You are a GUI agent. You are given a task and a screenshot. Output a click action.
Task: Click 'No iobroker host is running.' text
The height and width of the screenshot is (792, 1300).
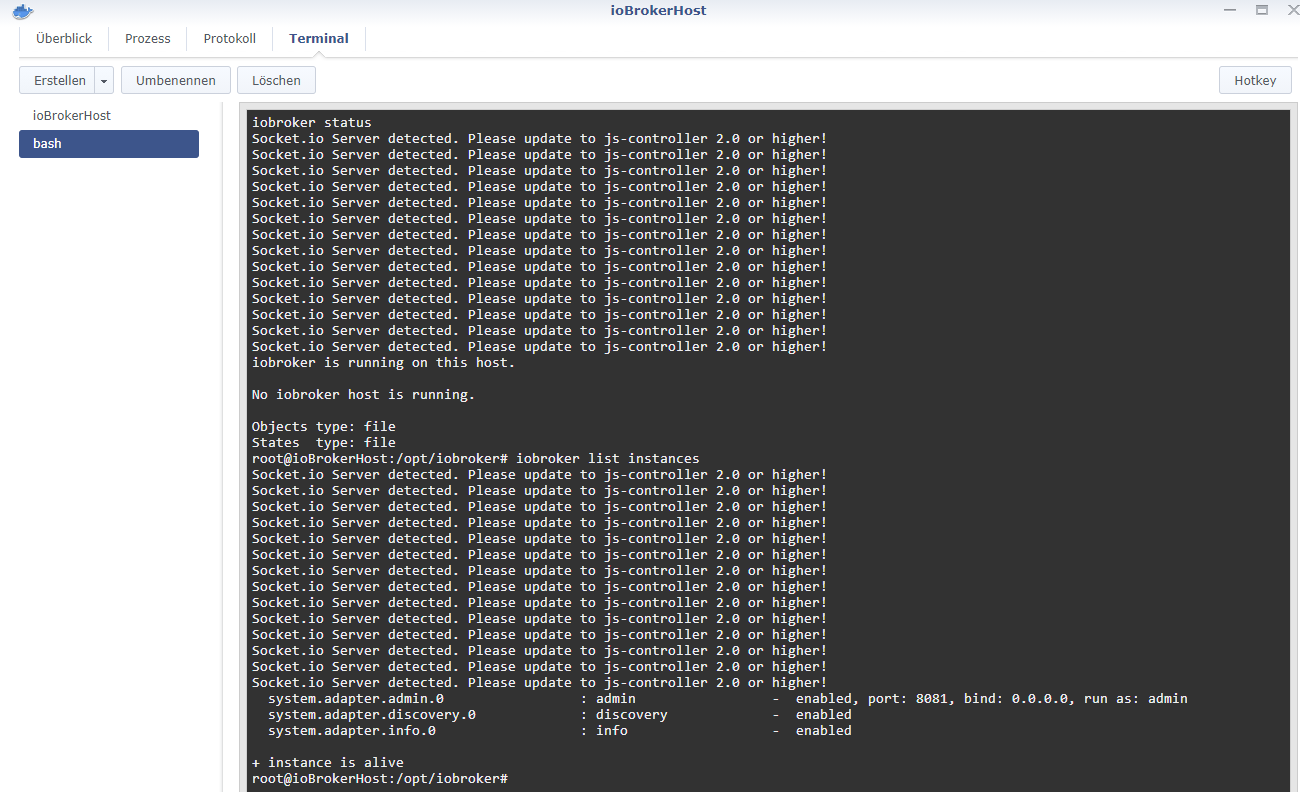[363, 395]
